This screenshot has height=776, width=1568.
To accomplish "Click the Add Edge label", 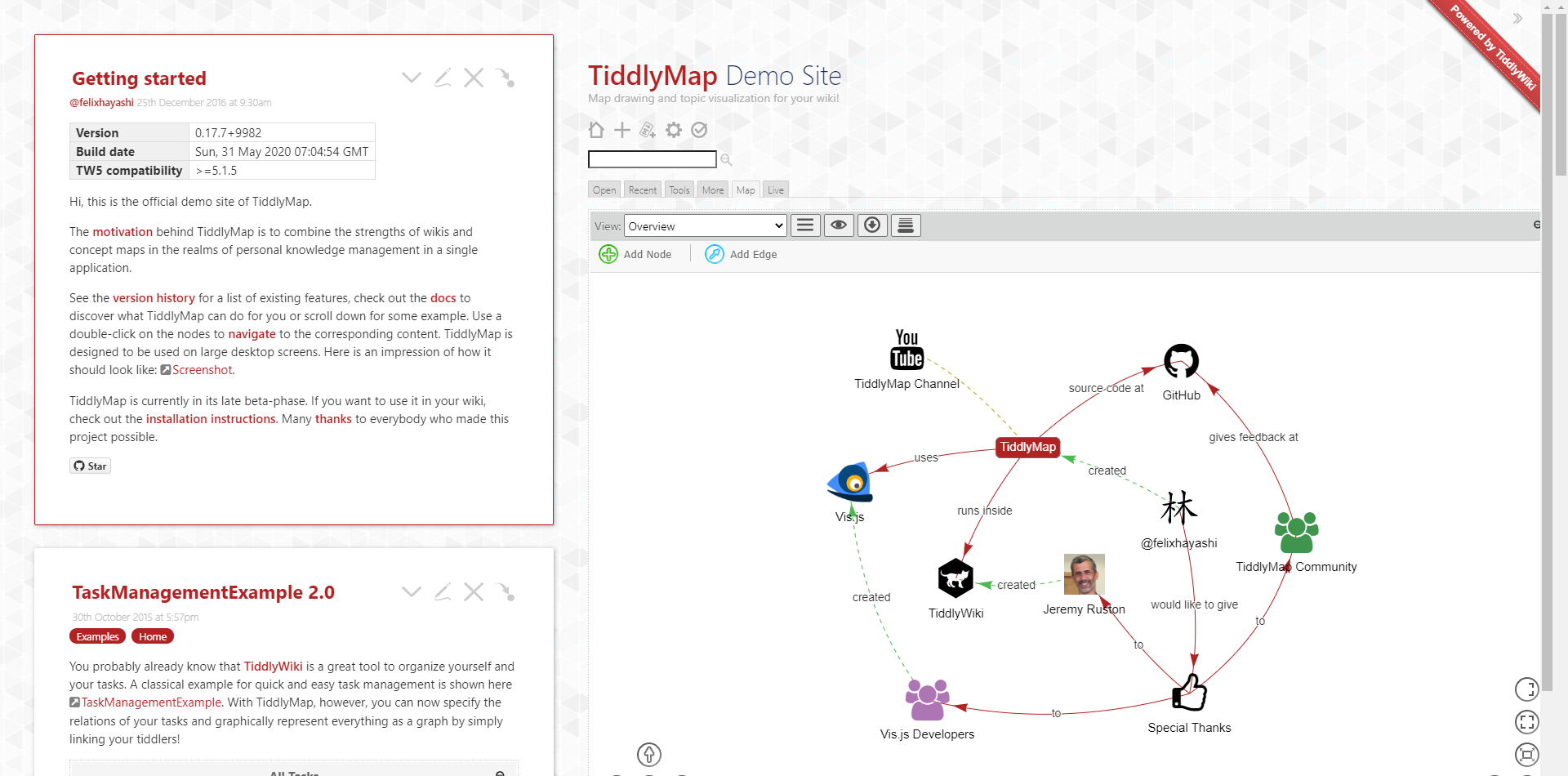I will 754,255.
